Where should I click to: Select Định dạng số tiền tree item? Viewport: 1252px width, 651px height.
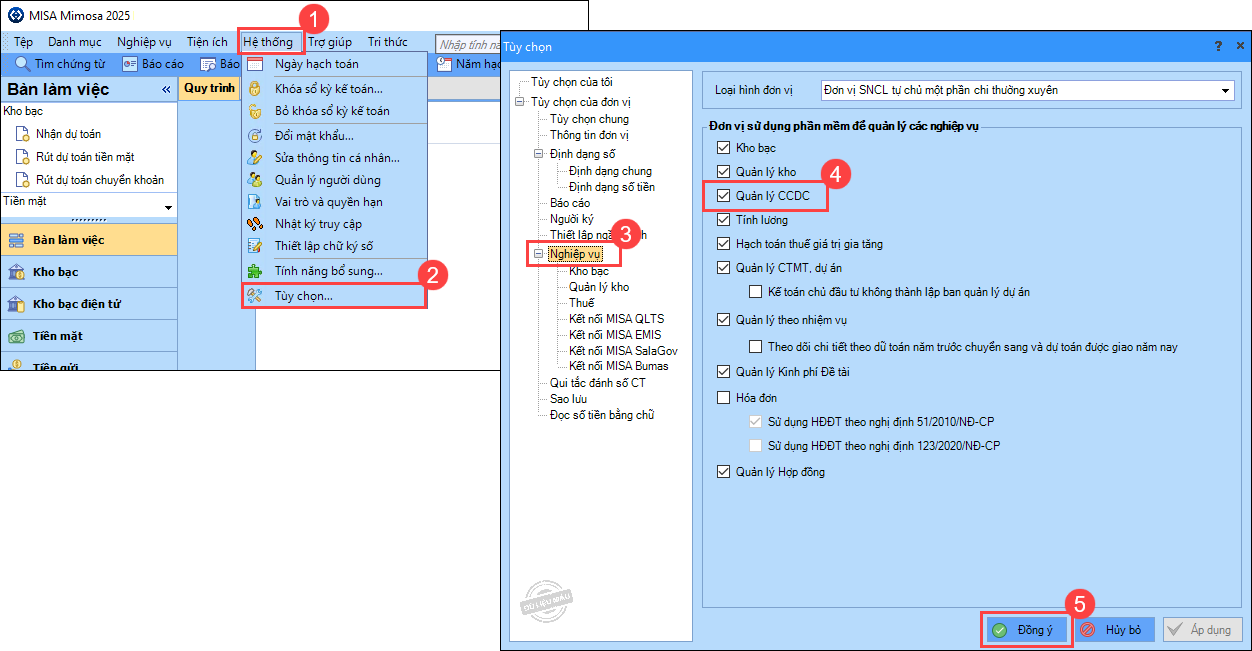612,187
